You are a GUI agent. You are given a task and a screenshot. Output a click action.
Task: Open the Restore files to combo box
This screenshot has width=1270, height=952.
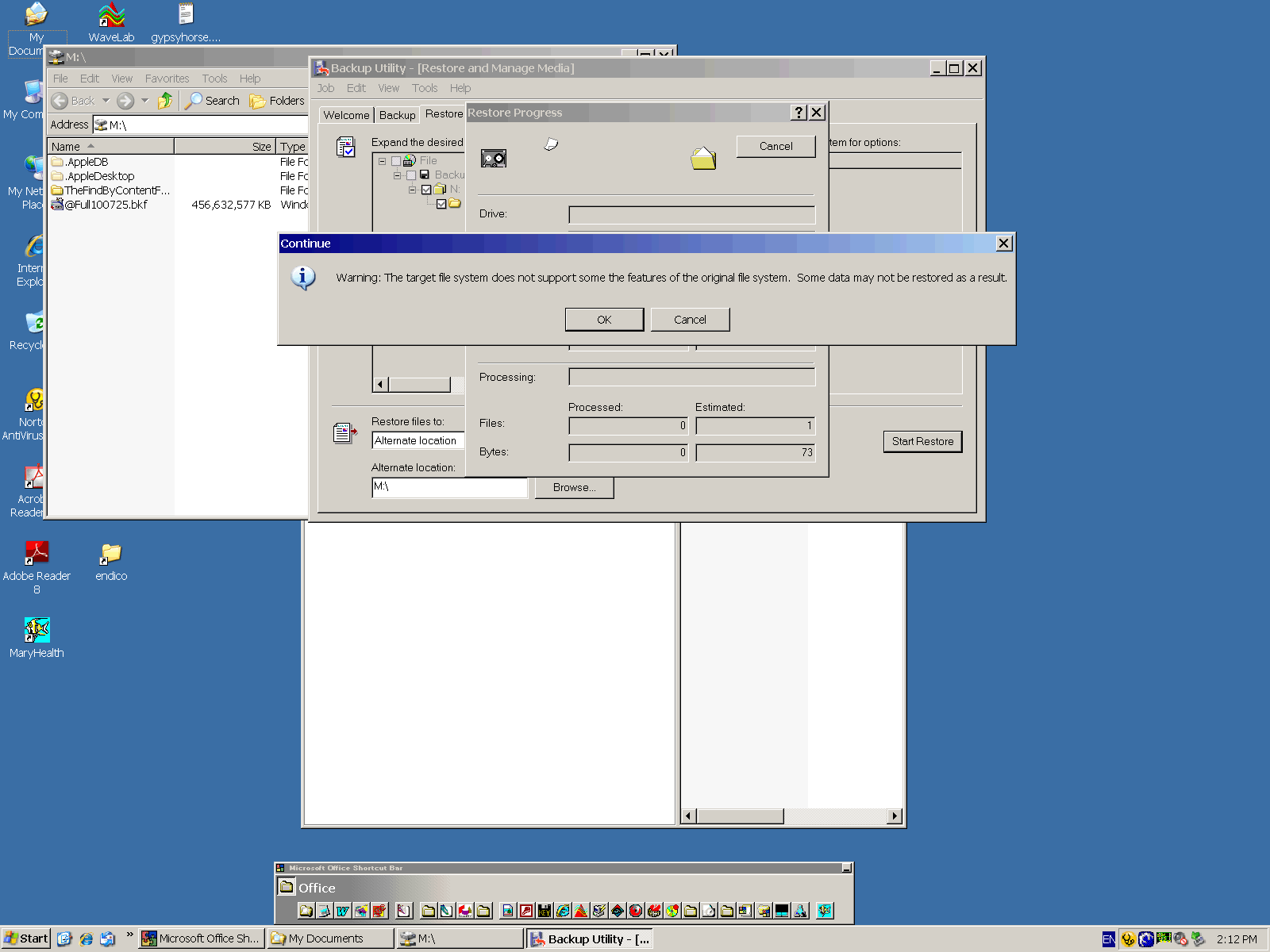pos(418,440)
